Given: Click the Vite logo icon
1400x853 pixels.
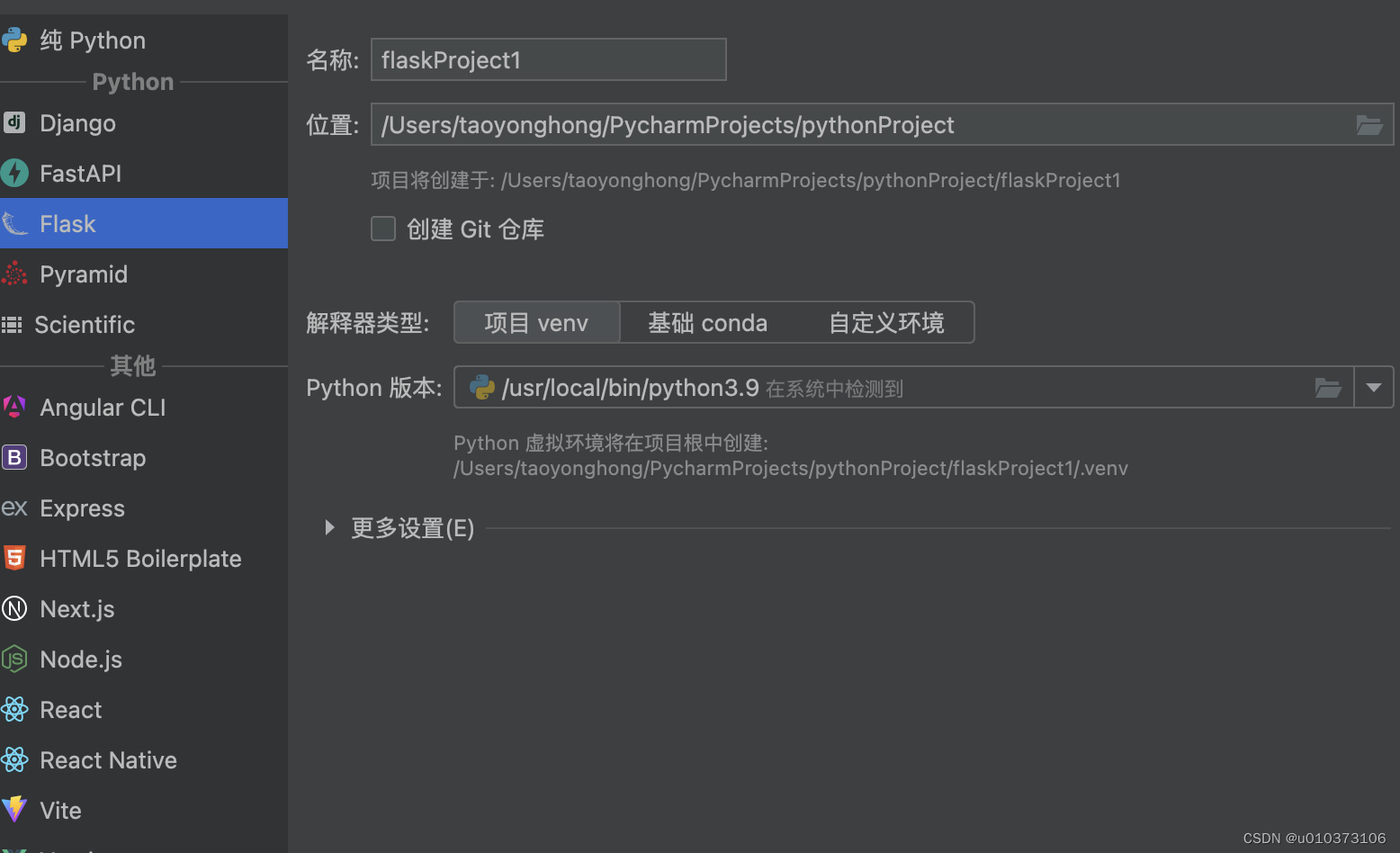Looking at the screenshot, I should [x=14, y=810].
